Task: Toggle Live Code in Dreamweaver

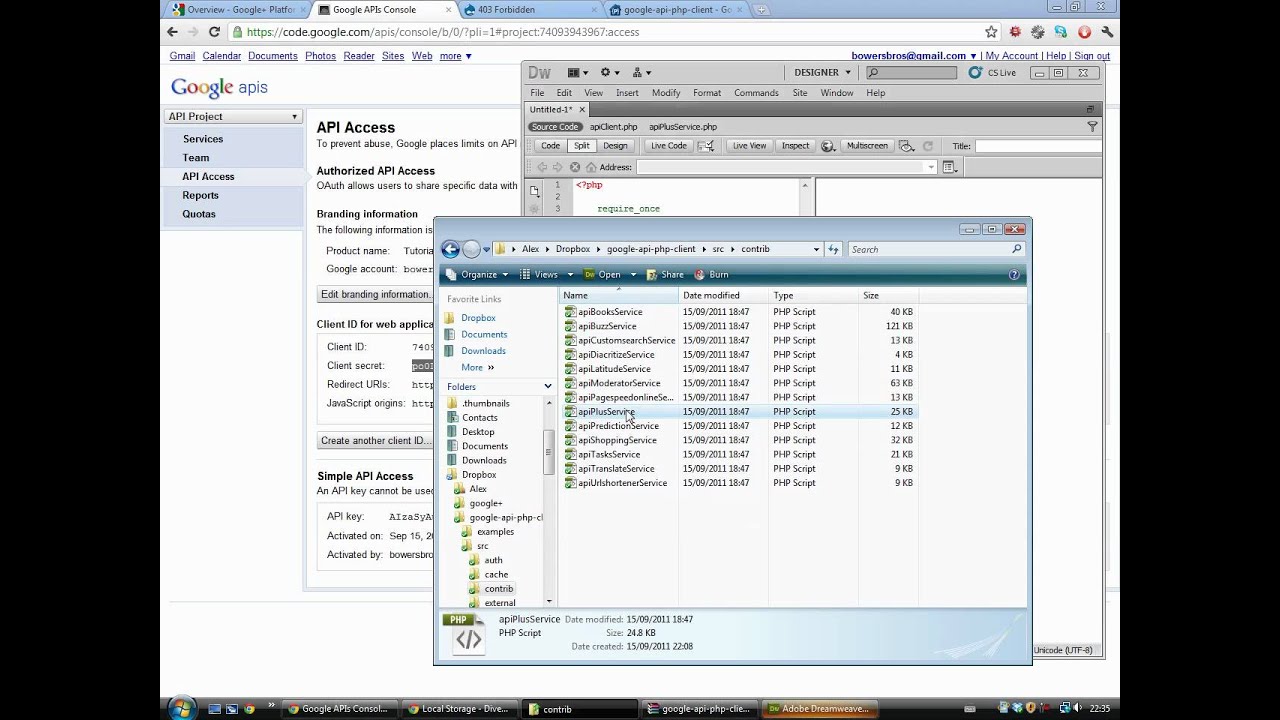Action: (x=669, y=146)
